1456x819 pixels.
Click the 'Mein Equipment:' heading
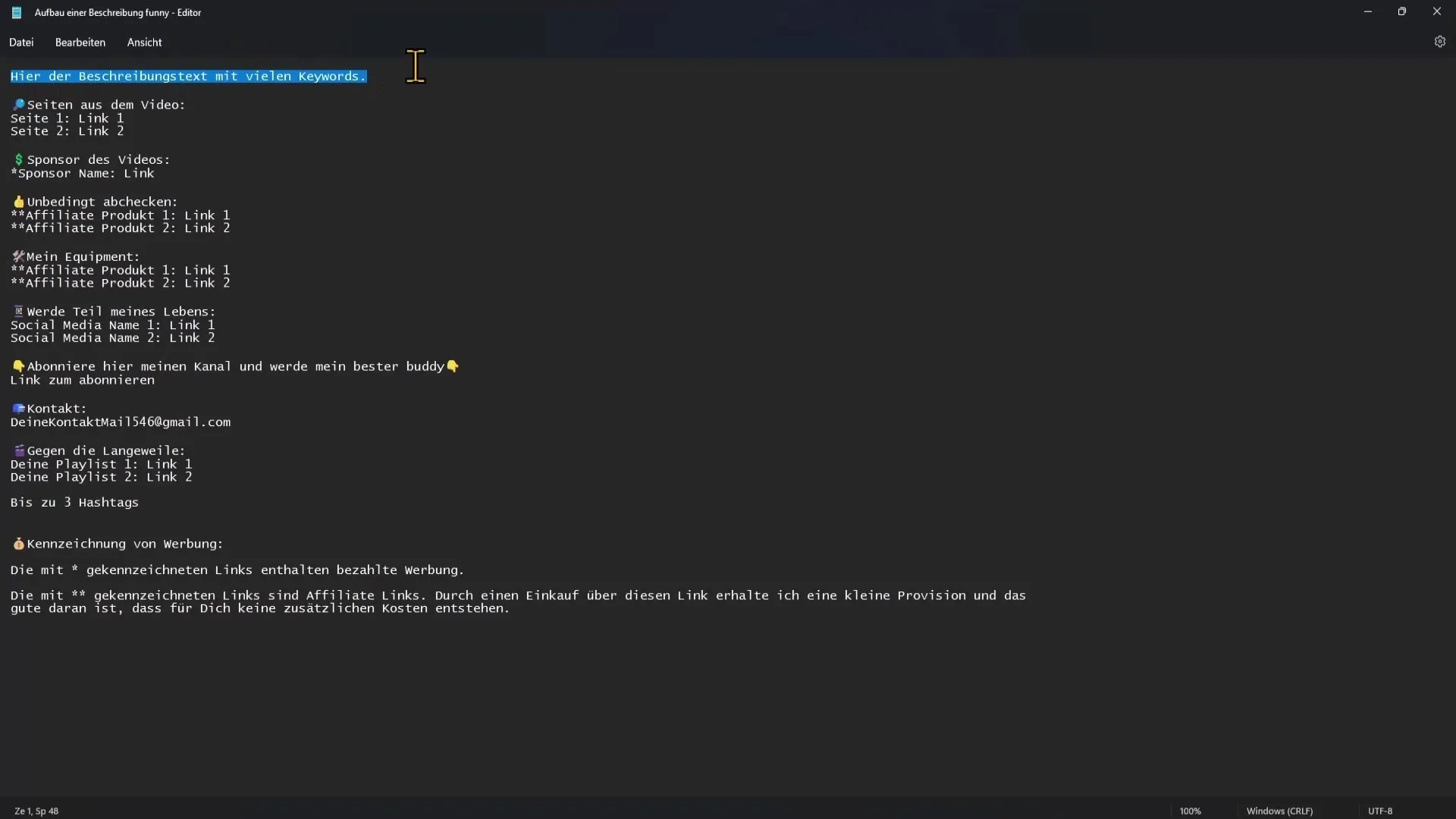pyautogui.click(x=83, y=256)
